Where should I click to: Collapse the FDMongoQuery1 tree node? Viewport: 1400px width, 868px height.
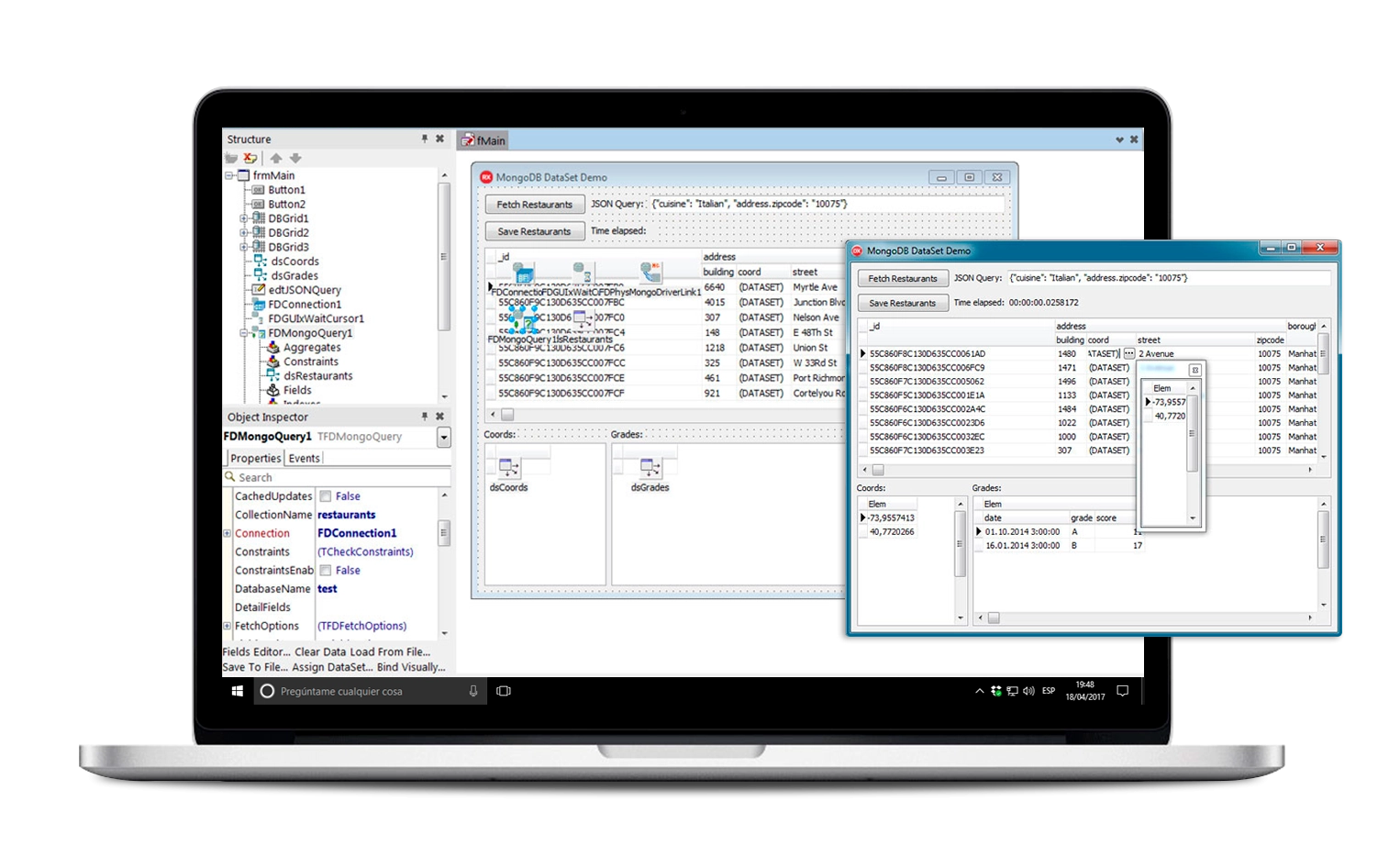[244, 333]
